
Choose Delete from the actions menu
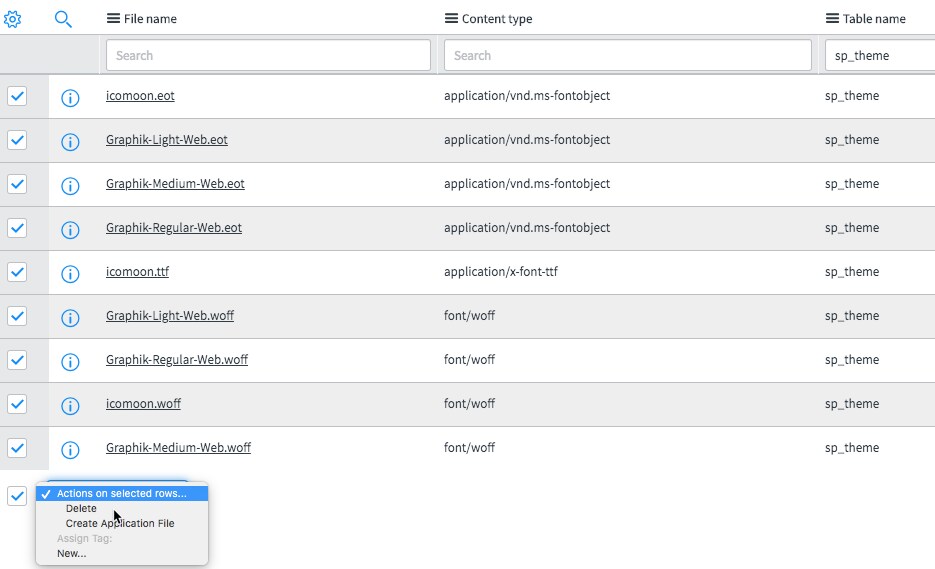pos(81,509)
